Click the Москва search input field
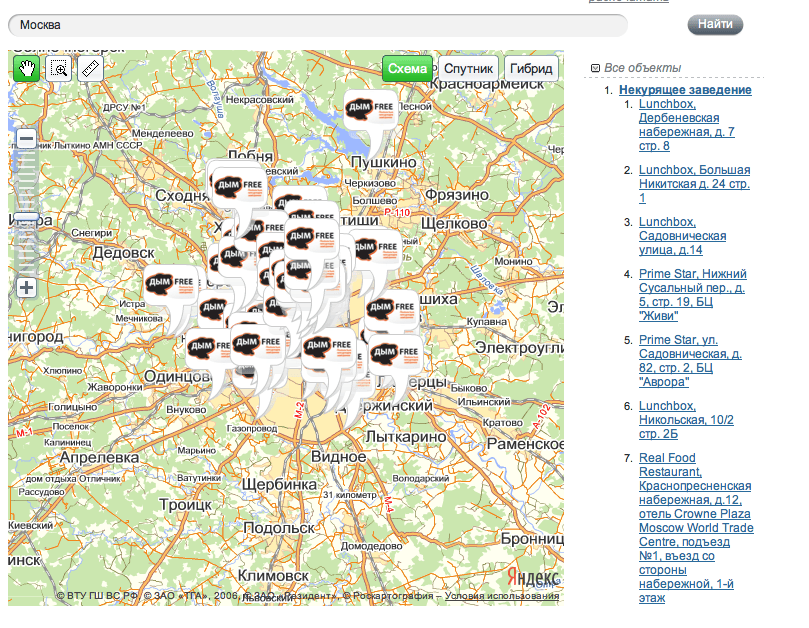Viewport: 809px width, 628px height. point(315,24)
